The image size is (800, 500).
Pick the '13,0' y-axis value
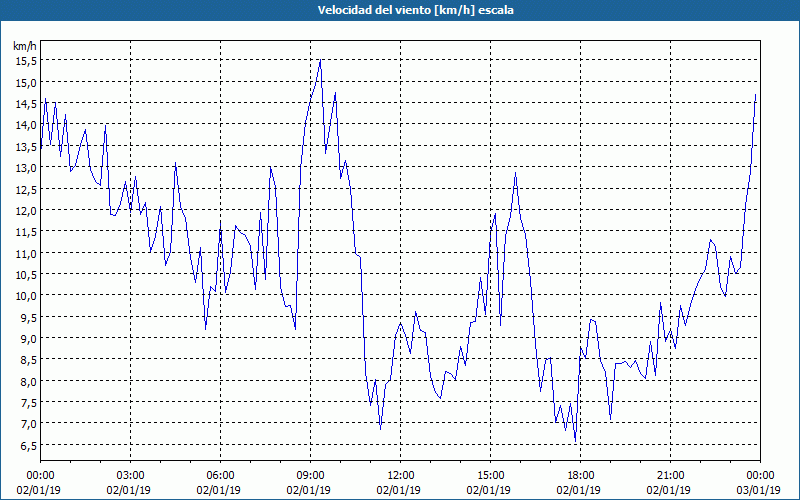point(26,167)
